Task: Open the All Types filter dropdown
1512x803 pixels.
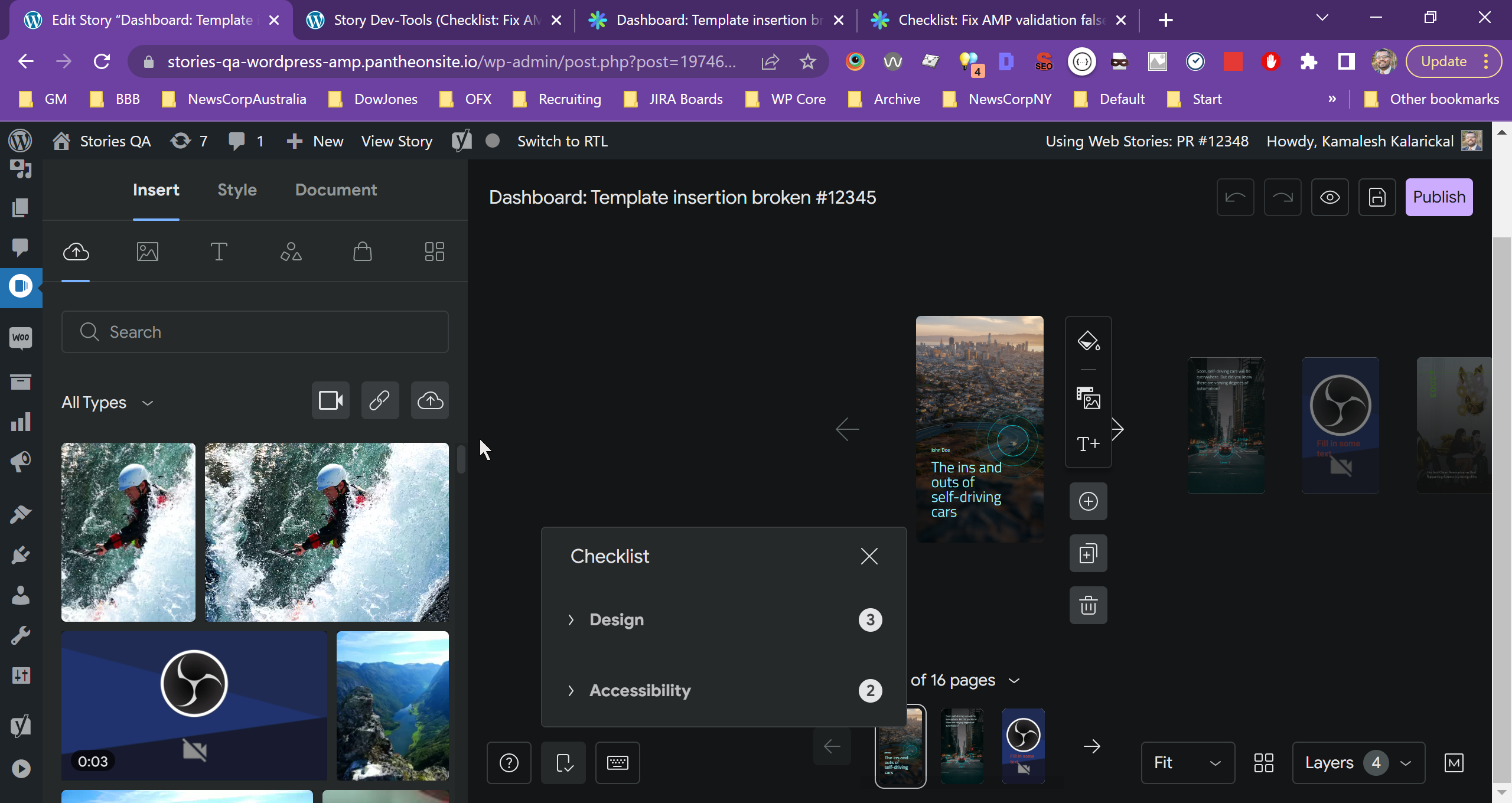Action: click(107, 403)
